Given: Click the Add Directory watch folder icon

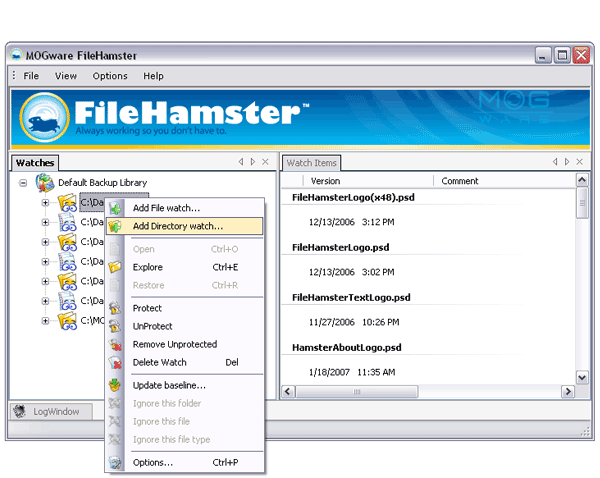Looking at the screenshot, I should [115, 226].
